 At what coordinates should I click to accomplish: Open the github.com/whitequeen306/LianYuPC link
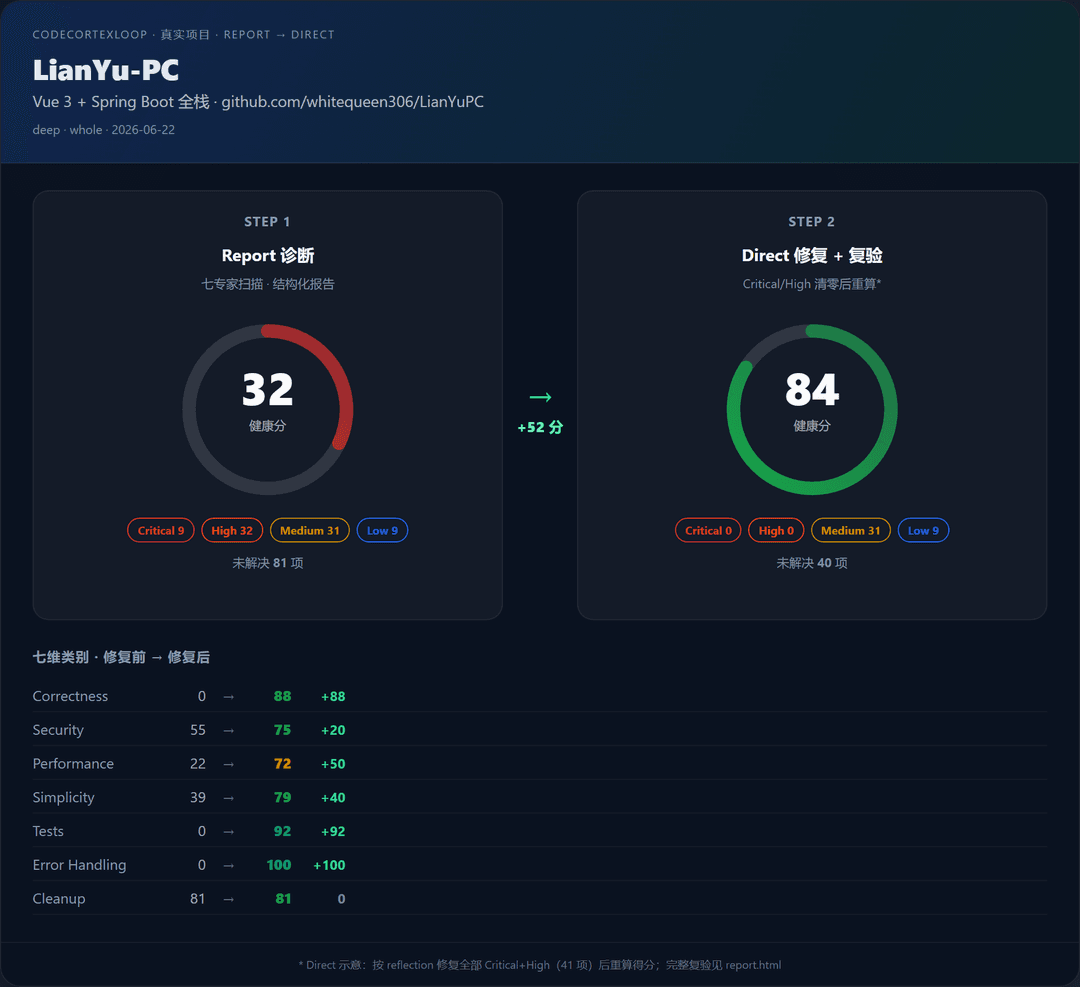coord(352,102)
